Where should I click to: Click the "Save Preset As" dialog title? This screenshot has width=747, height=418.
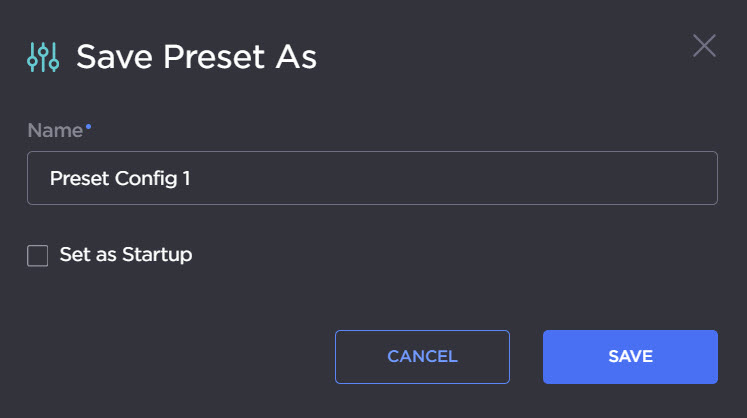pos(196,57)
